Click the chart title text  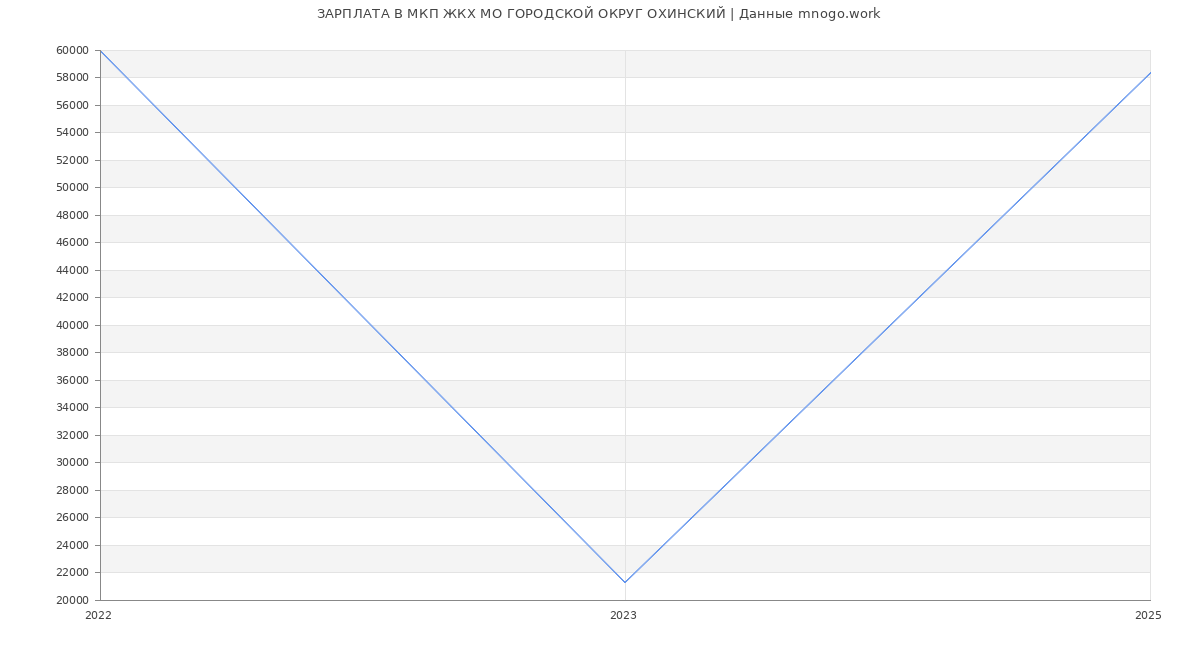[x=598, y=14]
